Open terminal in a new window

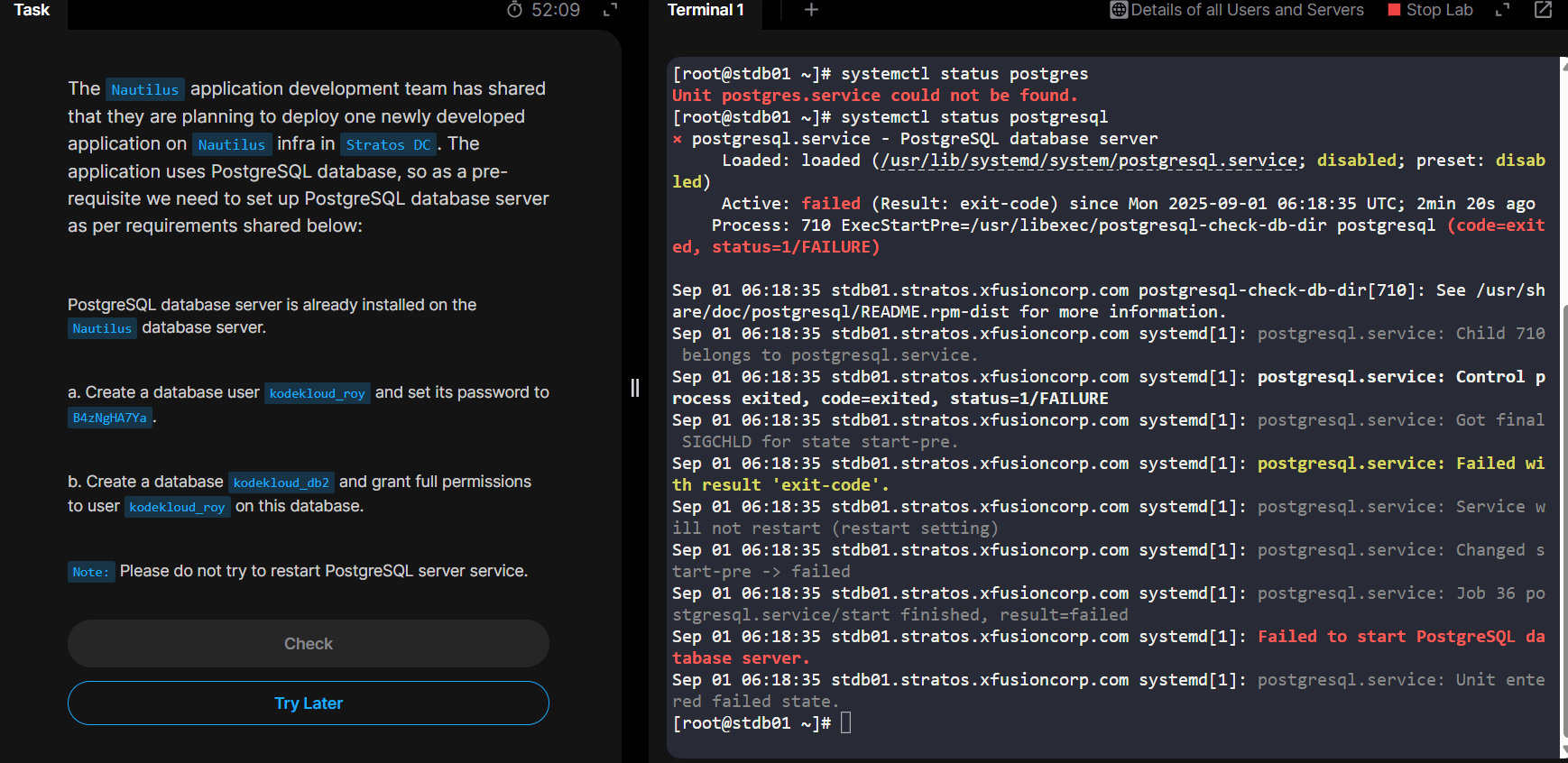click(x=1544, y=10)
